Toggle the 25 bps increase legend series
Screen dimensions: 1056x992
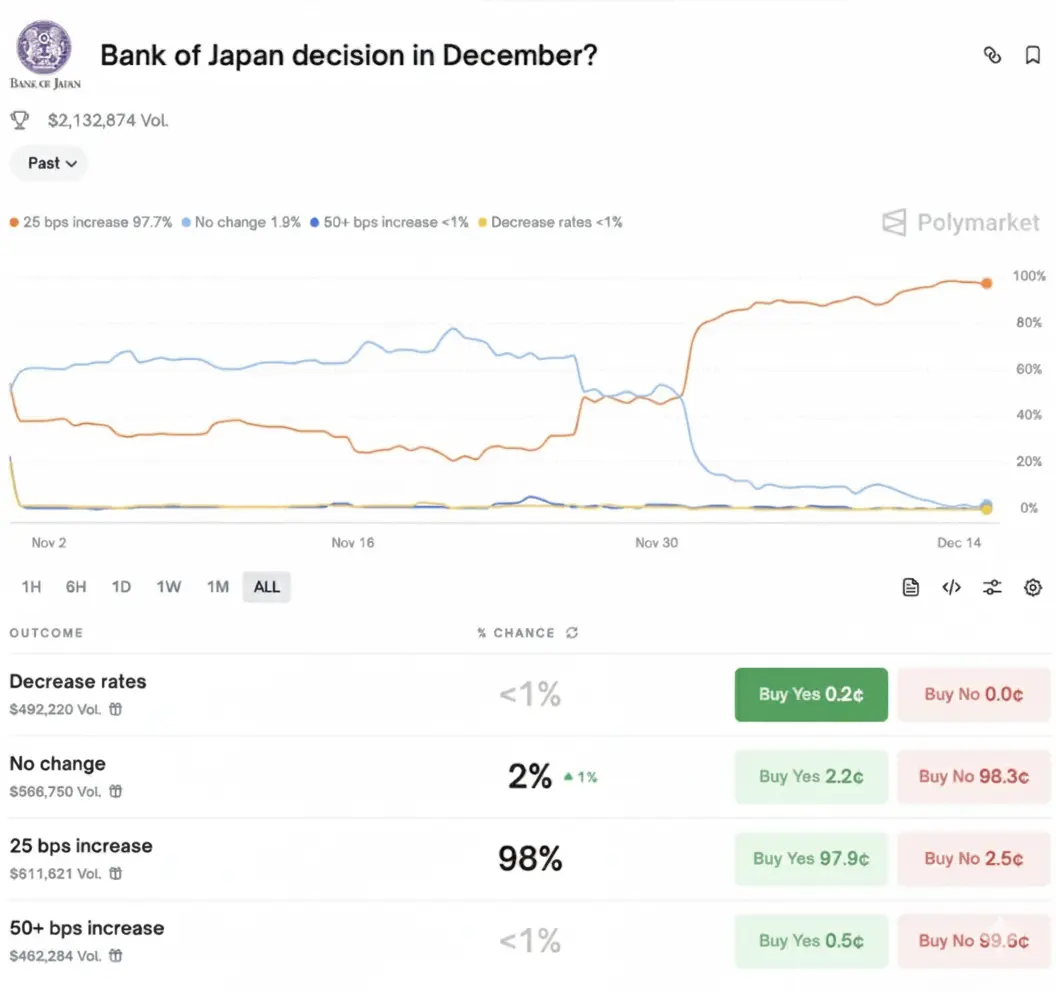(91, 222)
